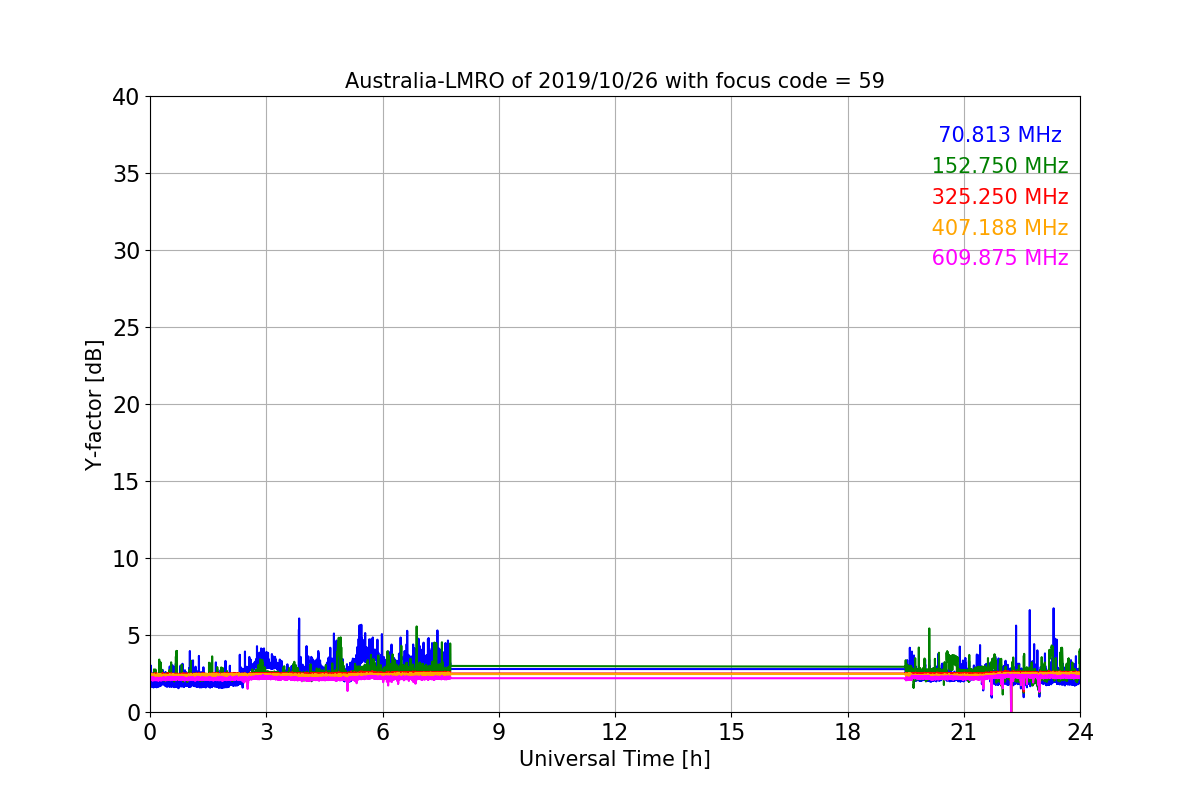Select the 407.188 MHz legend label
1200x800 pixels.
point(1000,228)
